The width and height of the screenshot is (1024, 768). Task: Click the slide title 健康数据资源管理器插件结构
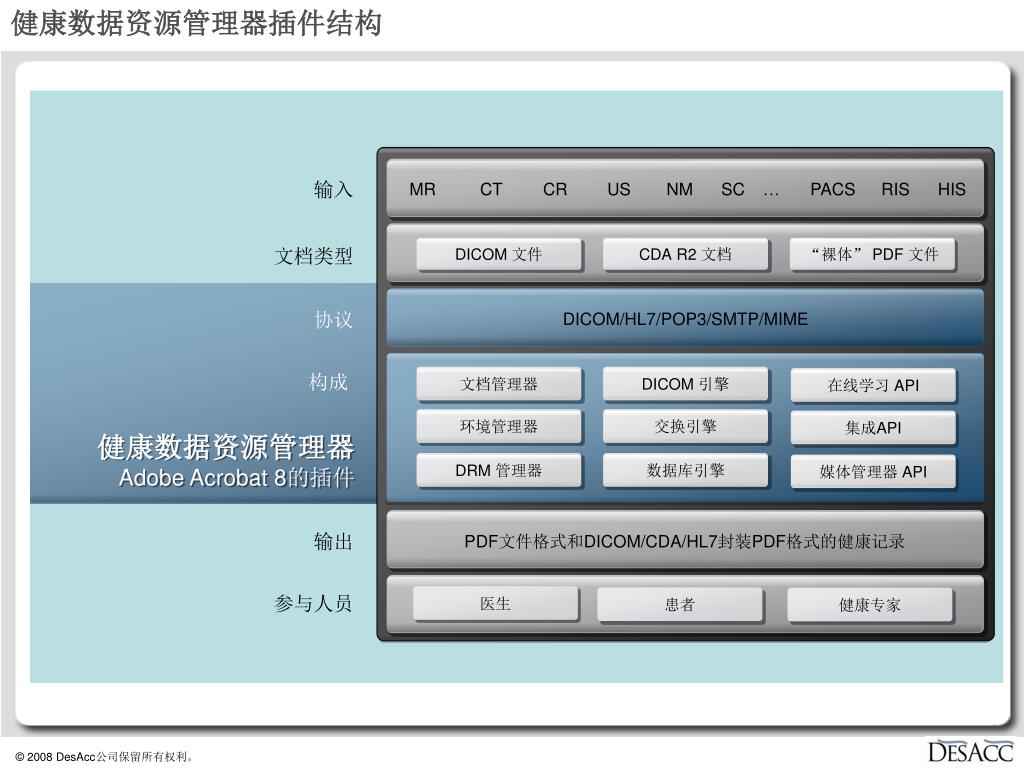coord(196,23)
